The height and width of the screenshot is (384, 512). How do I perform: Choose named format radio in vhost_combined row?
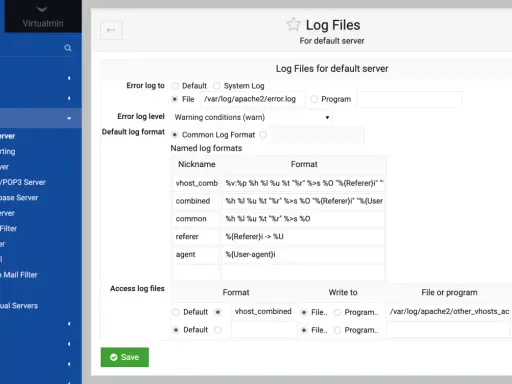[x=218, y=312]
